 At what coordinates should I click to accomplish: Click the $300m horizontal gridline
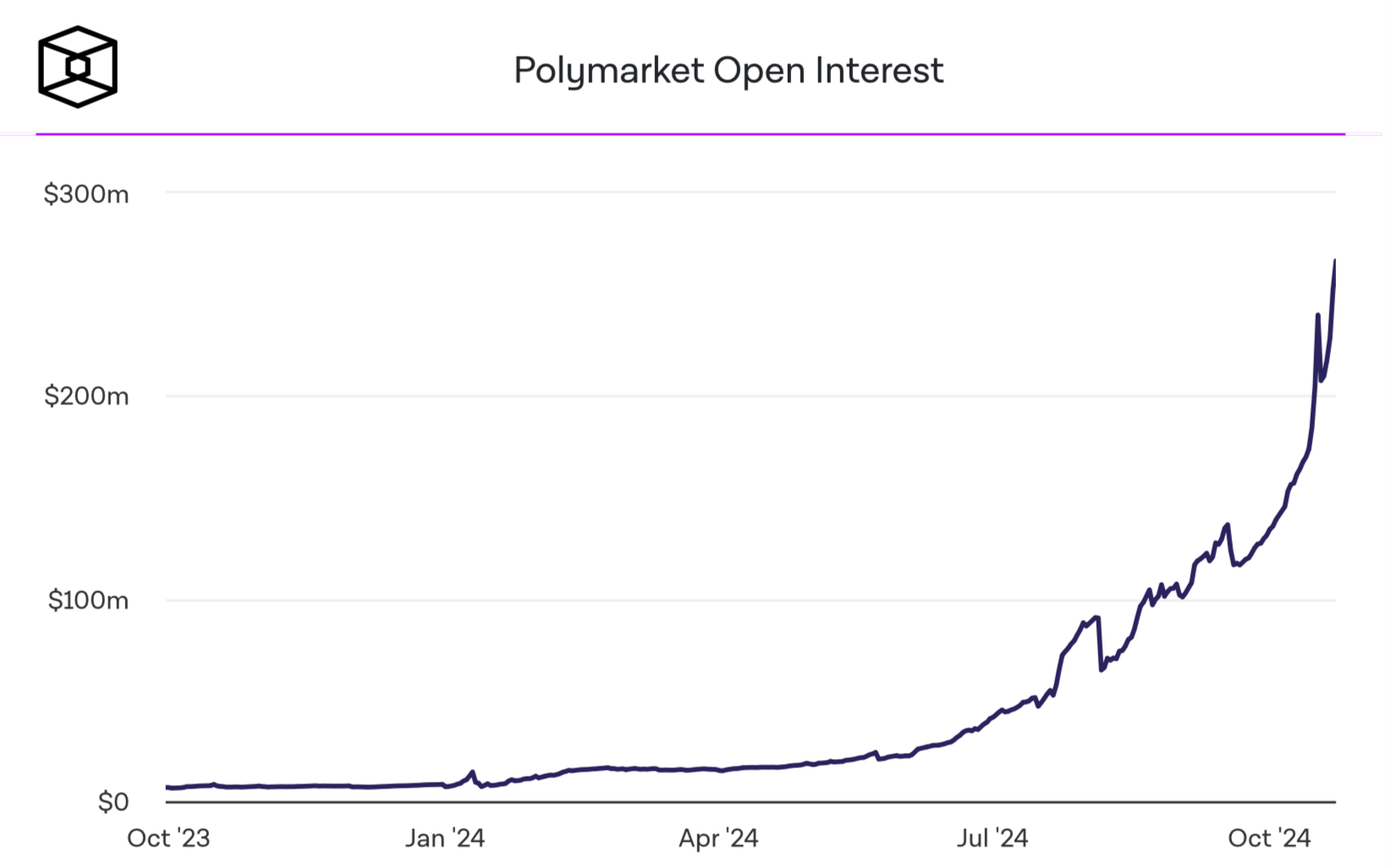pos(750,192)
